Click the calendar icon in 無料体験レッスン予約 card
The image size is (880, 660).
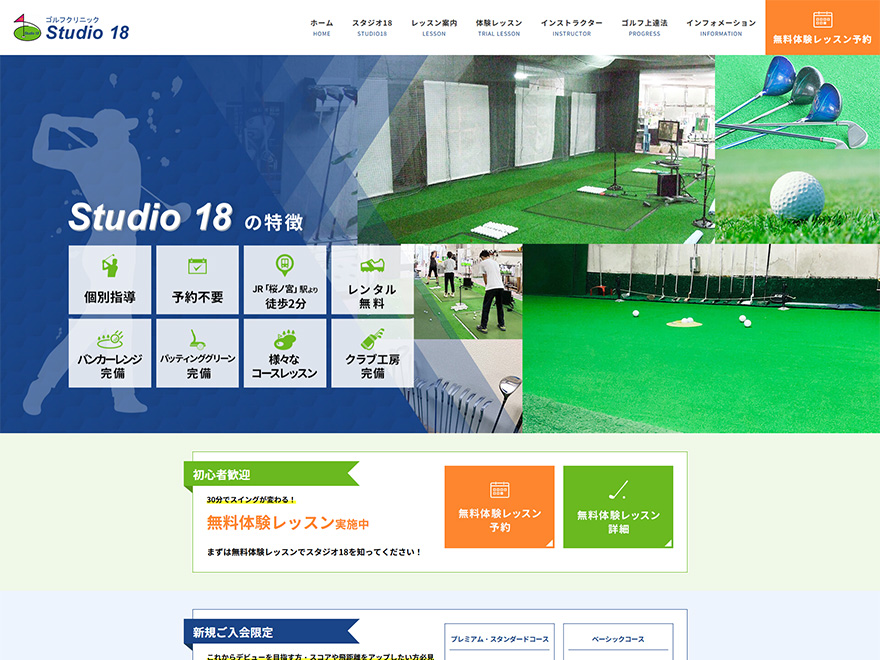click(x=499, y=489)
